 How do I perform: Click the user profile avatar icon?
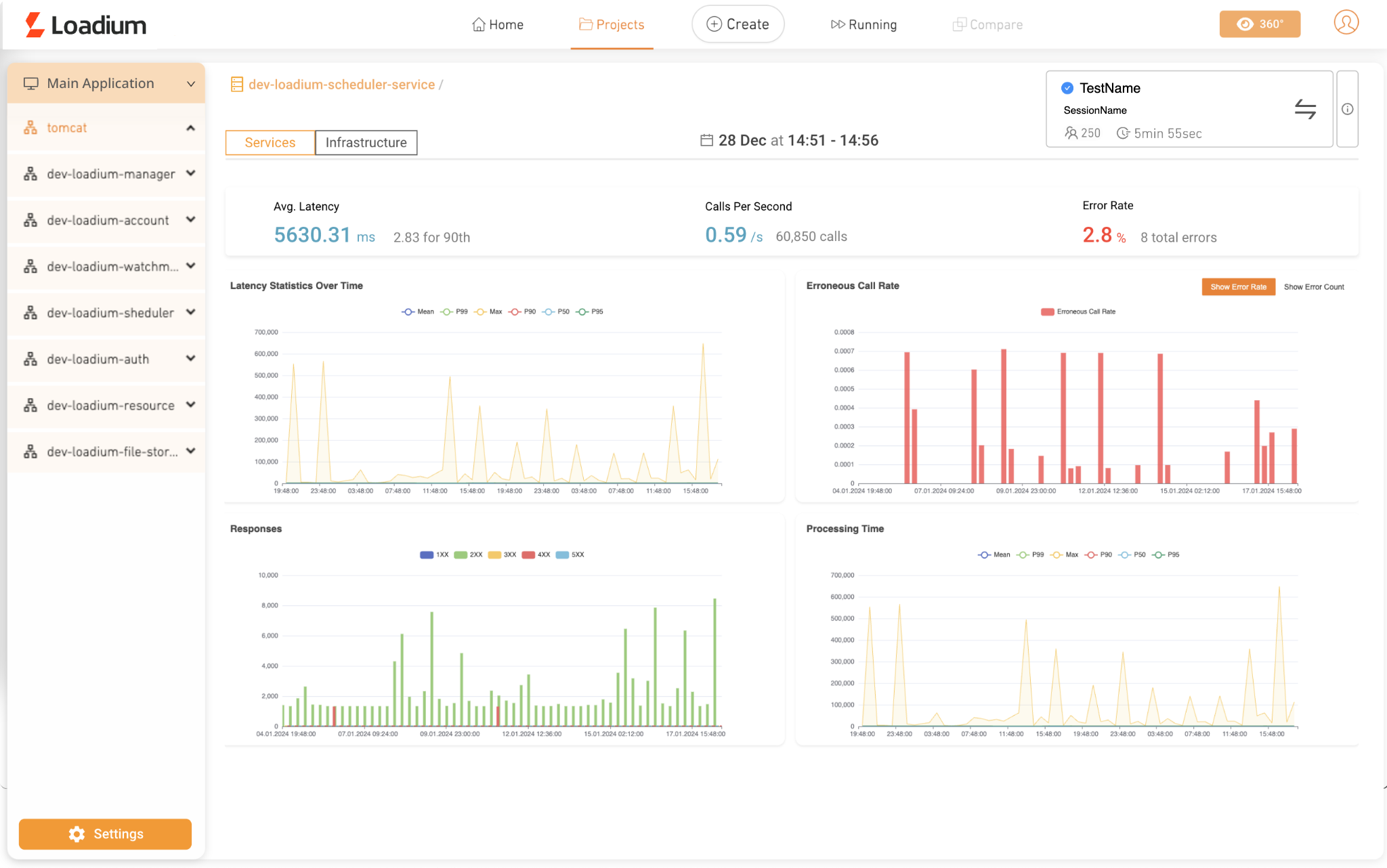point(1346,23)
